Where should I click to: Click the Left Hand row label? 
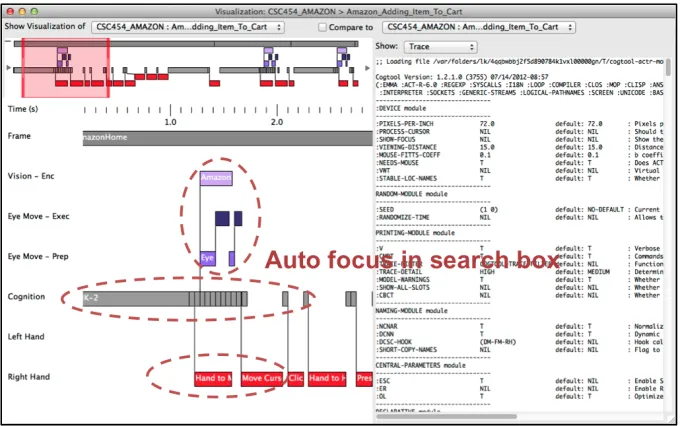coord(26,337)
